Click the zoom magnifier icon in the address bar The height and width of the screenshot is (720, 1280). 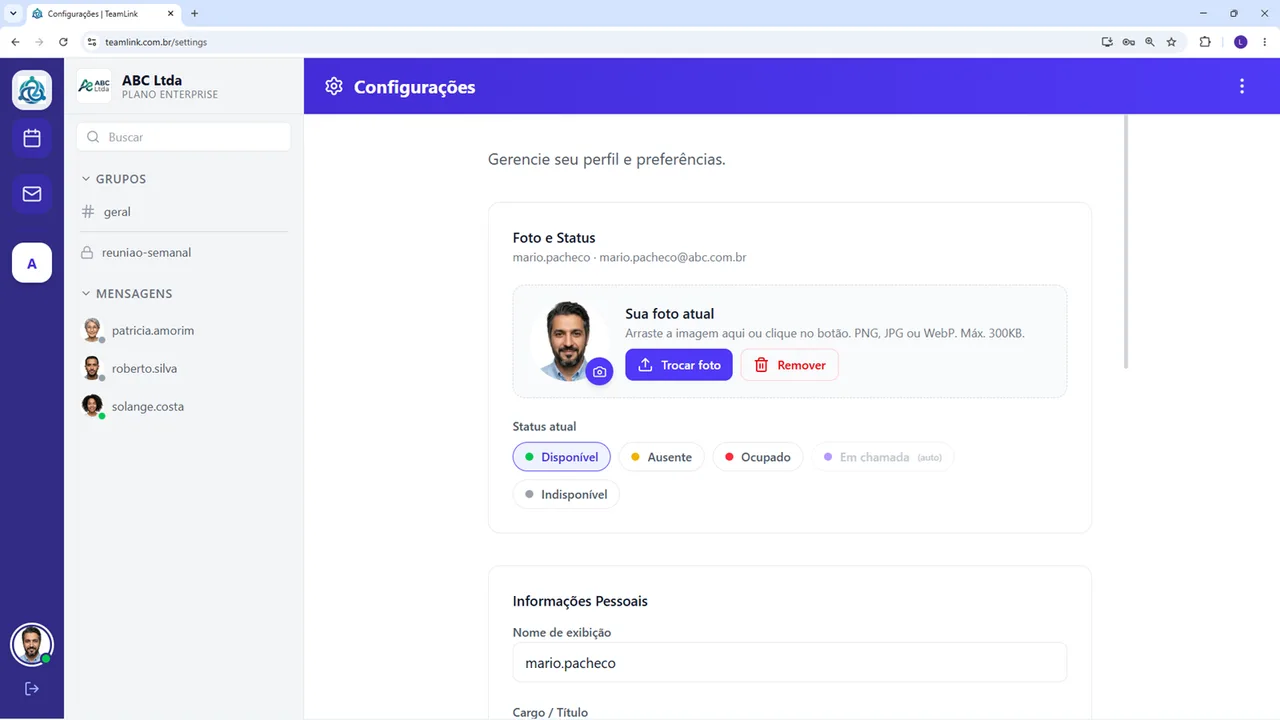click(1150, 42)
